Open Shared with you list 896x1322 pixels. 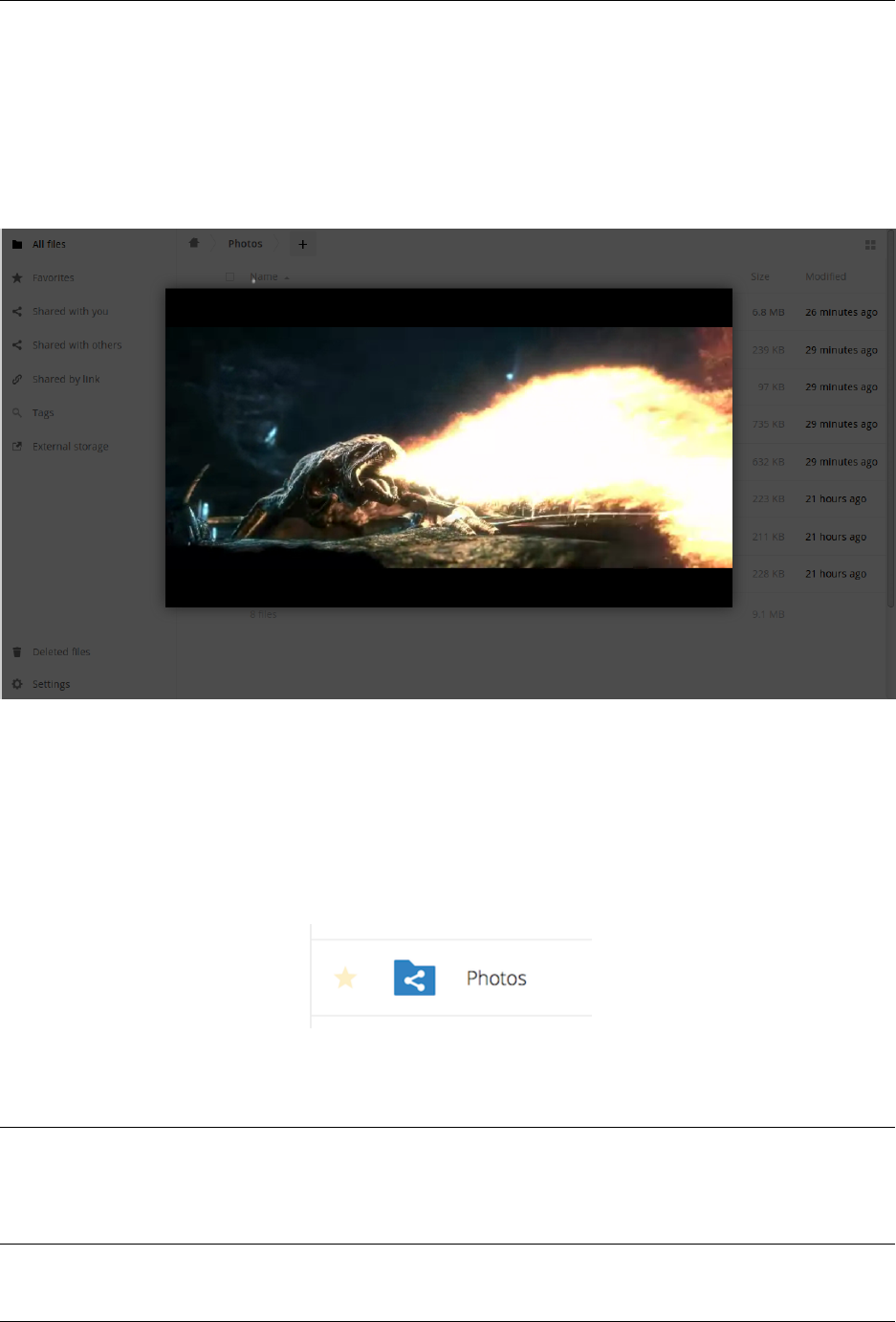(x=70, y=311)
